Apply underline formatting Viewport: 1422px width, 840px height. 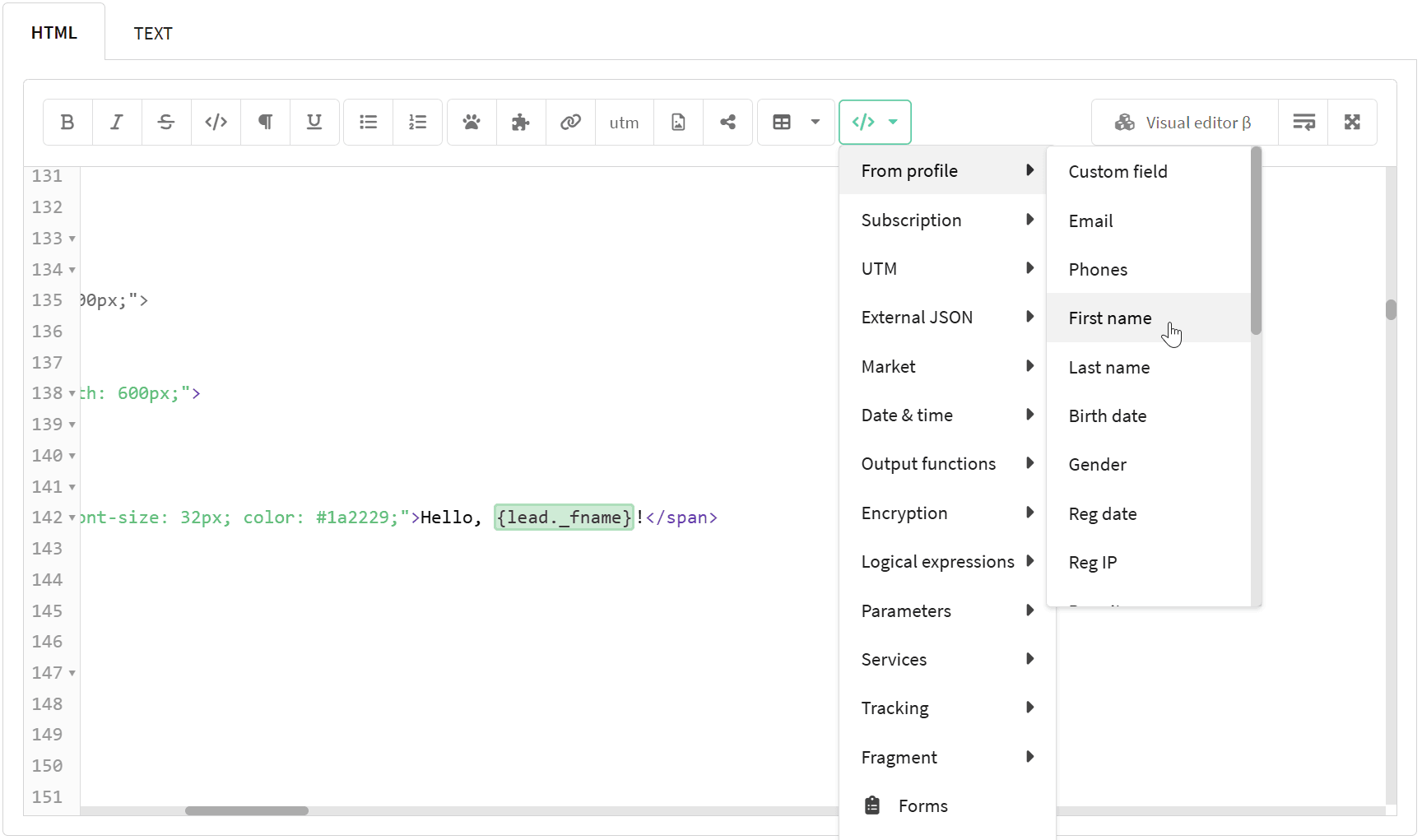[x=314, y=123]
